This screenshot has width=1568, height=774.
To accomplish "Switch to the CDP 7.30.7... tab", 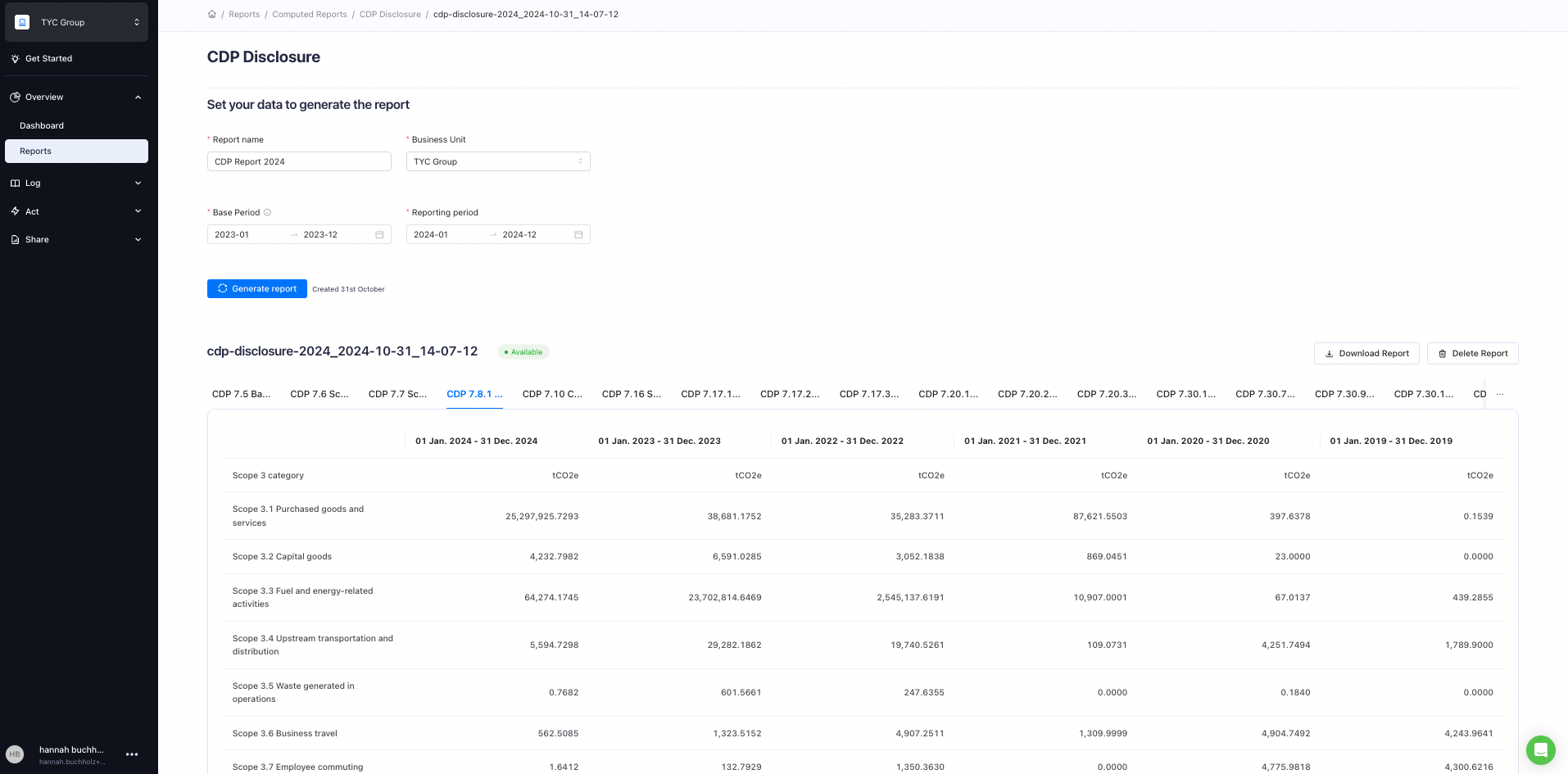I will 1265,394.
